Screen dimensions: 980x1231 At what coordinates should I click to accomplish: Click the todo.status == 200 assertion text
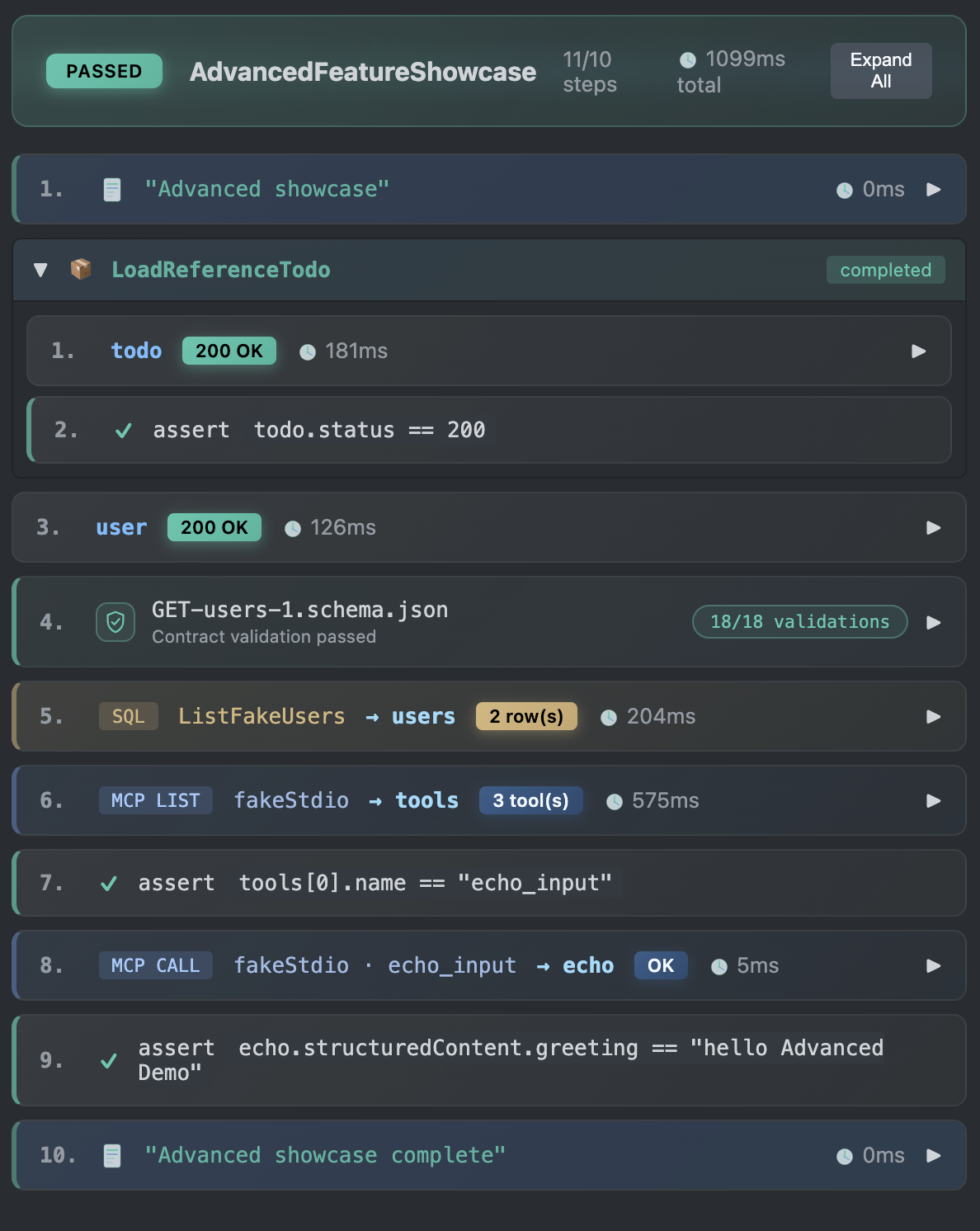point(370,430)
